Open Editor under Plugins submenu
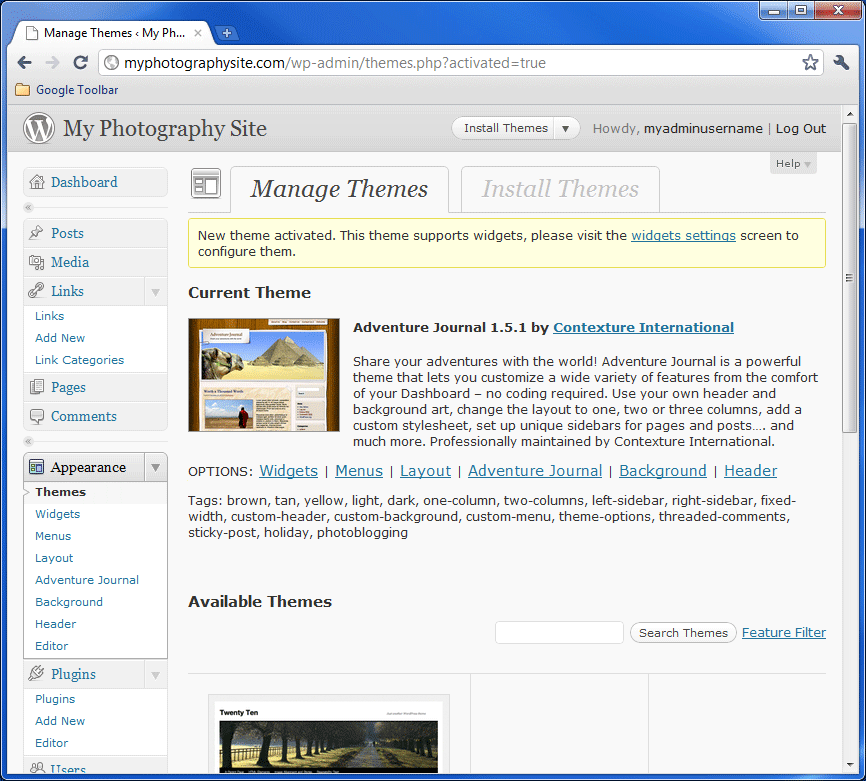This screenshot has height=781, width=866. [x=51, y=743]
